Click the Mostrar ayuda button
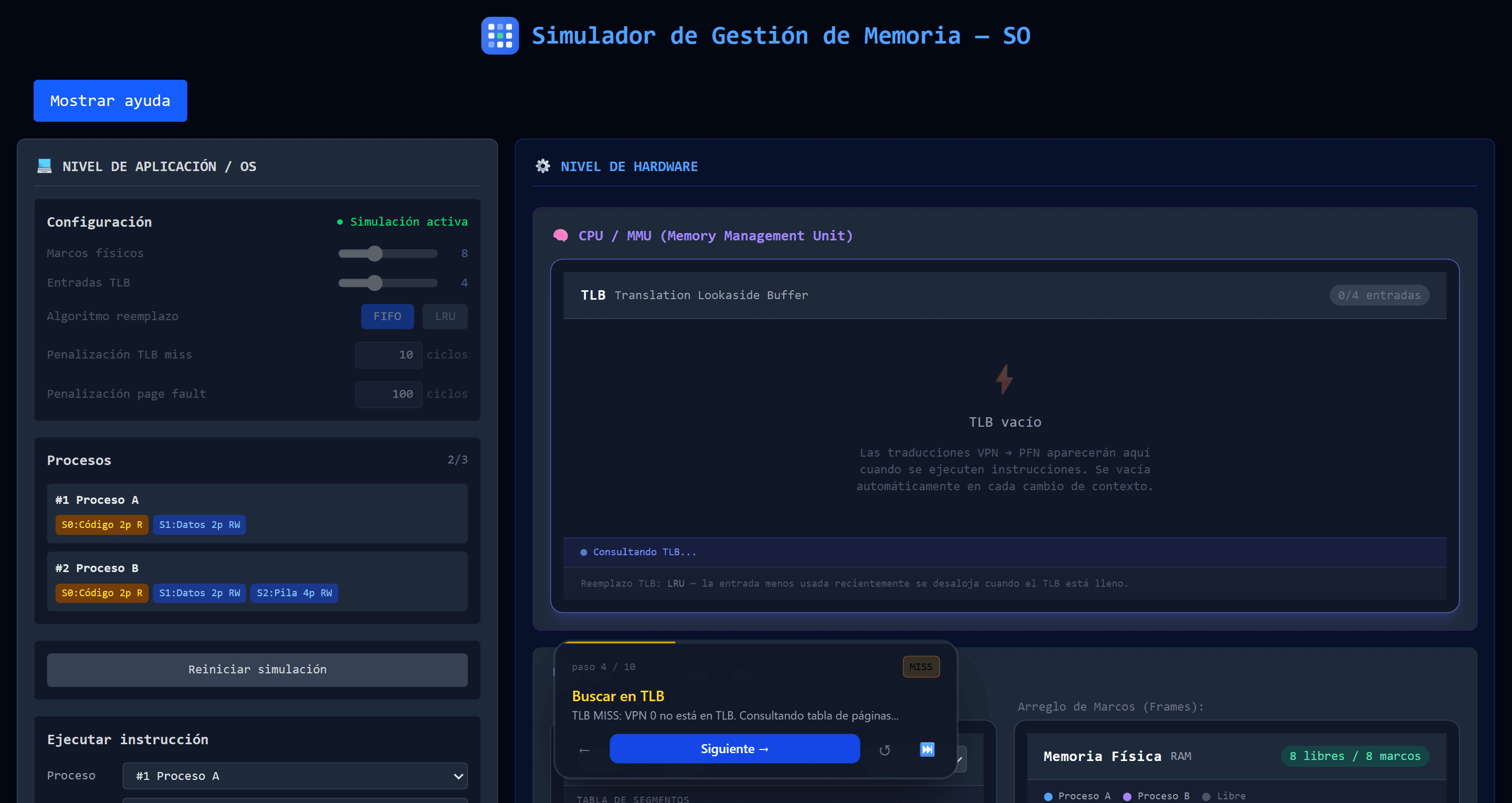Screen dimensions: 1512x803 [x=110, y=101]
